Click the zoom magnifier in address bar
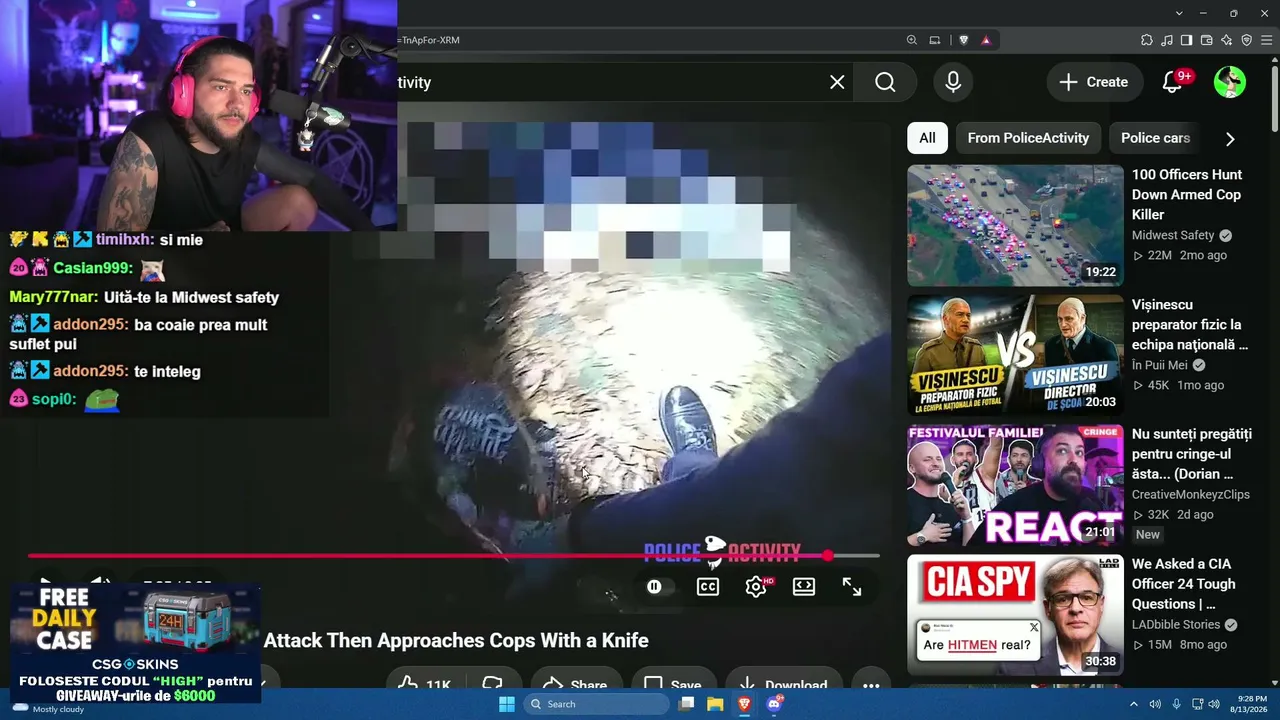This screenshot has height=720, width=1280. (912, 40)
